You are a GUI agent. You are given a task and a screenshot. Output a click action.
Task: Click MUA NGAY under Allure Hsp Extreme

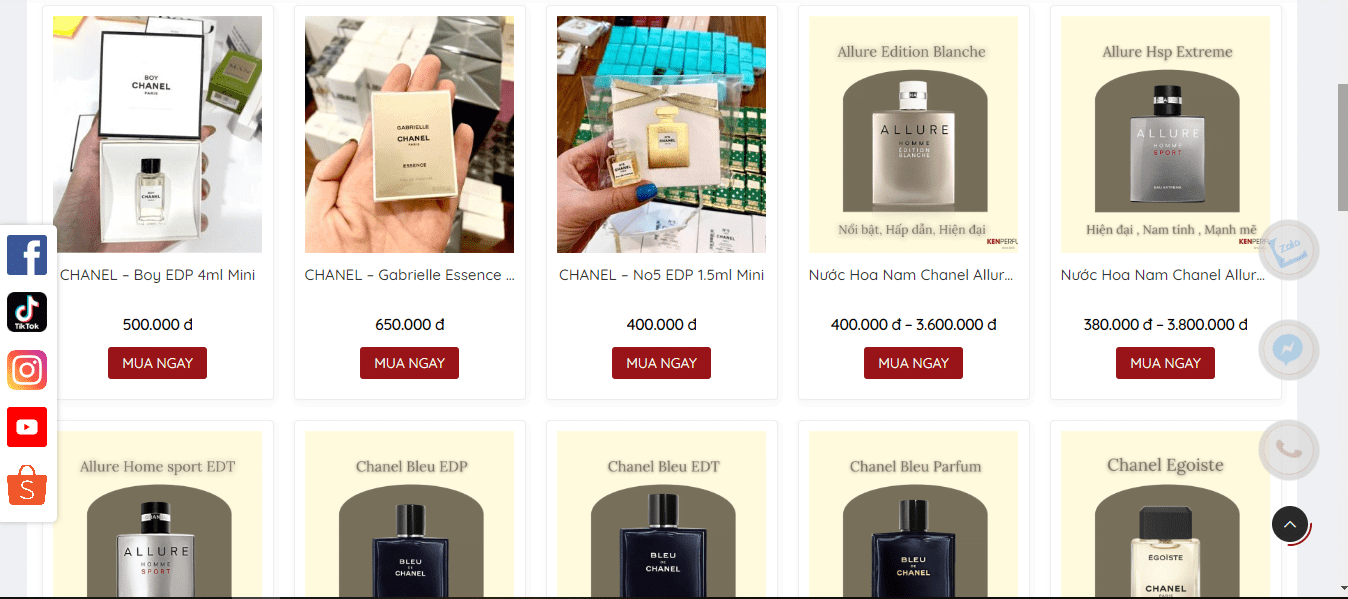[x=1165, y=363]
